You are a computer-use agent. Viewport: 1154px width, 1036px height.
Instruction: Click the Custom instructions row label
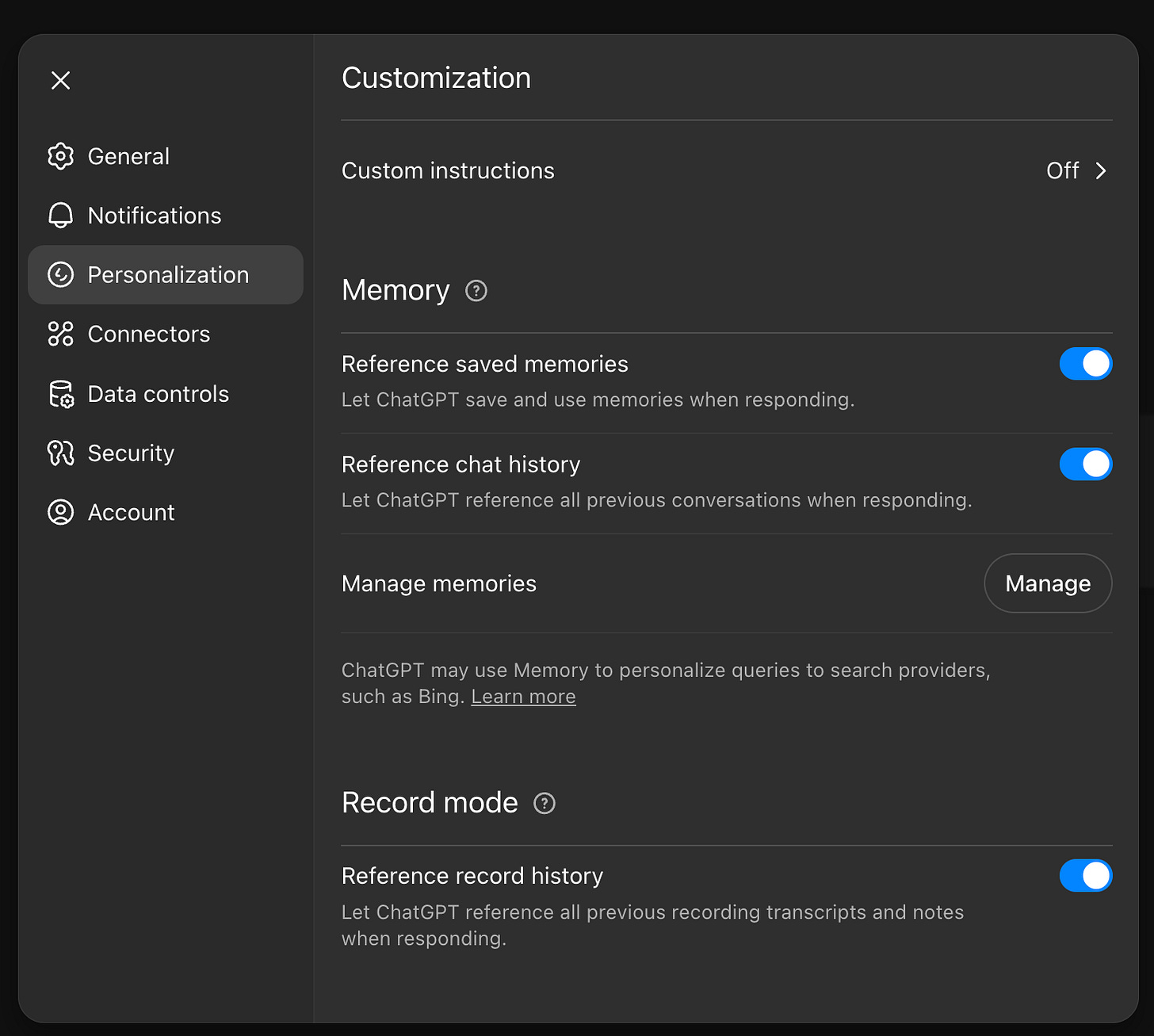click(448, 171)
